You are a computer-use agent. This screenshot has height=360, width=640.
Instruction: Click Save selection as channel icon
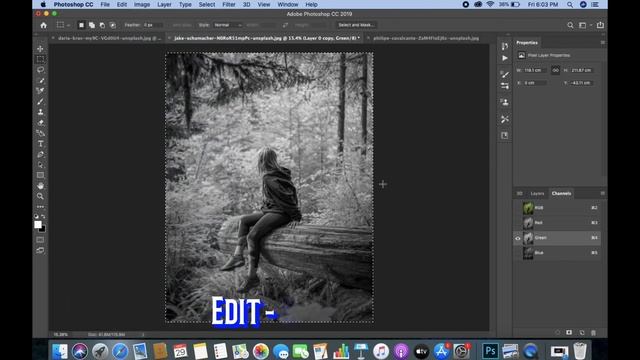point(569,333)
